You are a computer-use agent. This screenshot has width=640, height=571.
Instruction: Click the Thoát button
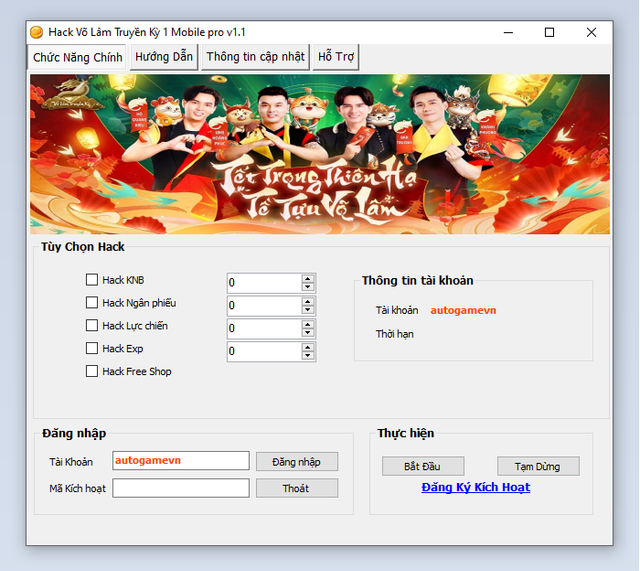pos(296,488)
